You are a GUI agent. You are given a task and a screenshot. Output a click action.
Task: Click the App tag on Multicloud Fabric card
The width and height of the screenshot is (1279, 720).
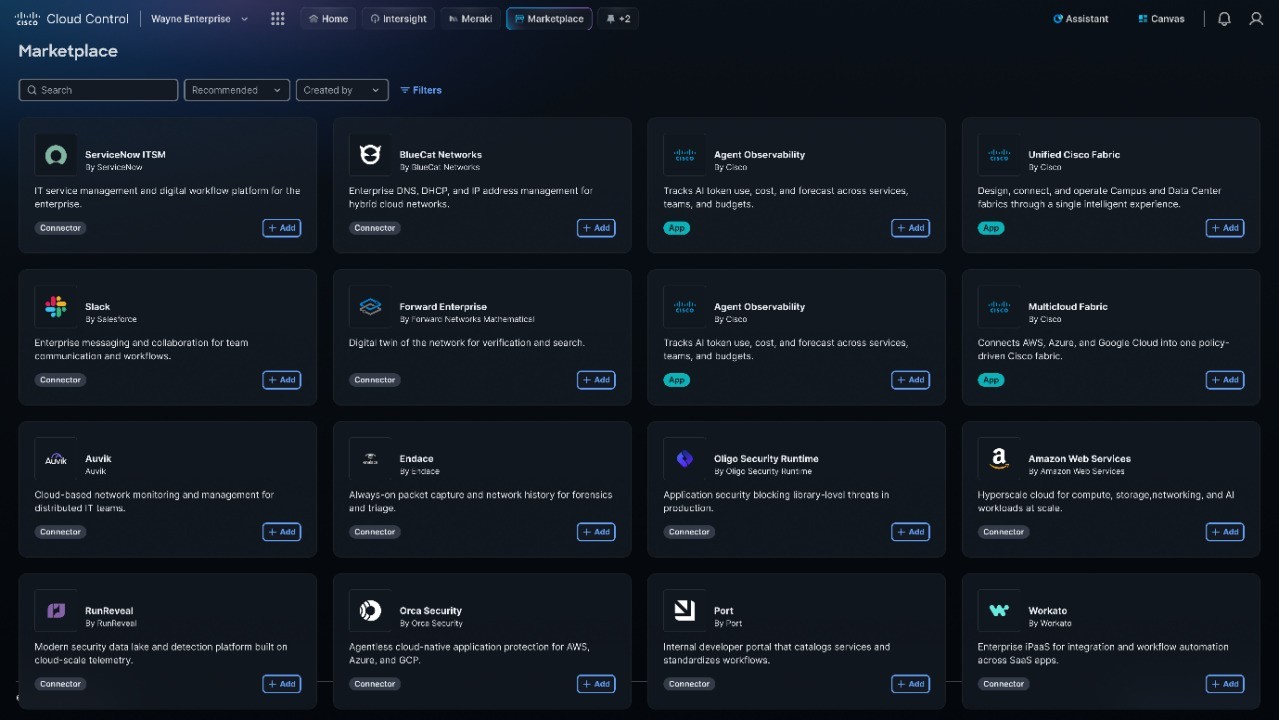pyautogui.click(x=991, y=380)
